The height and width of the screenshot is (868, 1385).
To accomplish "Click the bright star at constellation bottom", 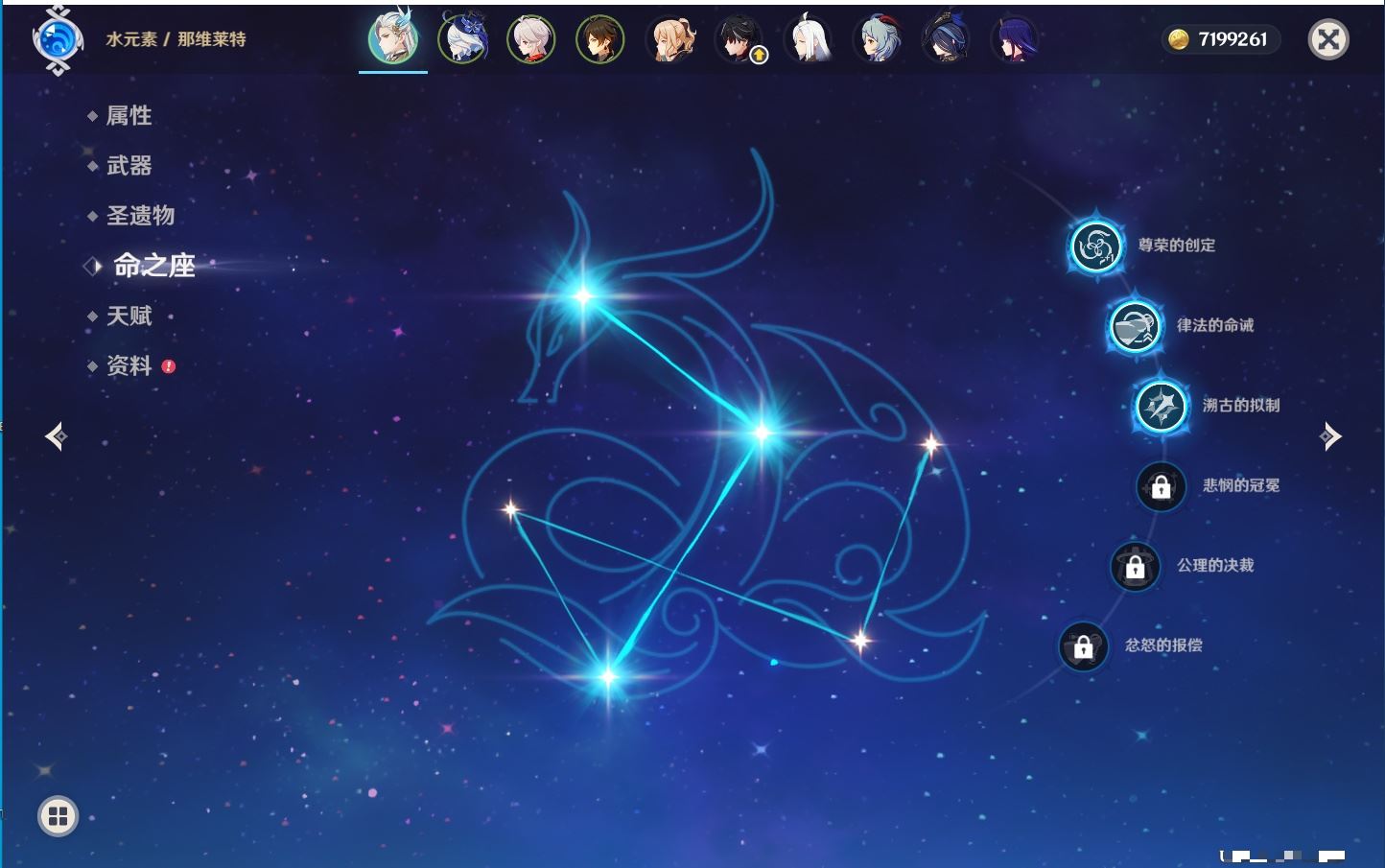I will click(608, 677).
